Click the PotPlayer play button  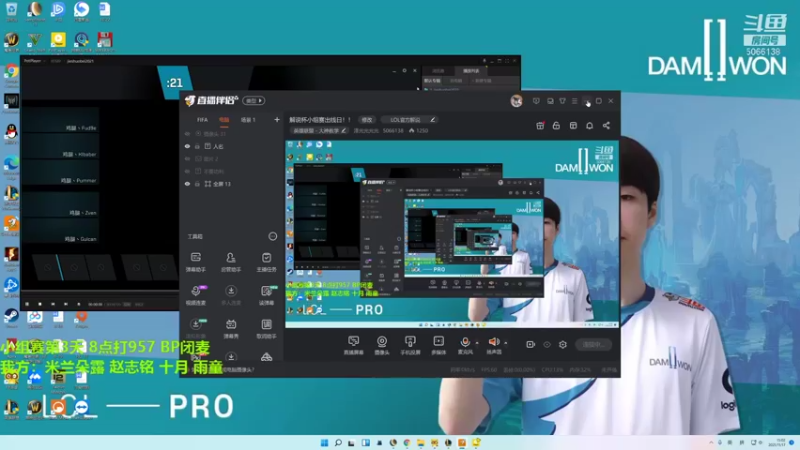[27, 304]
